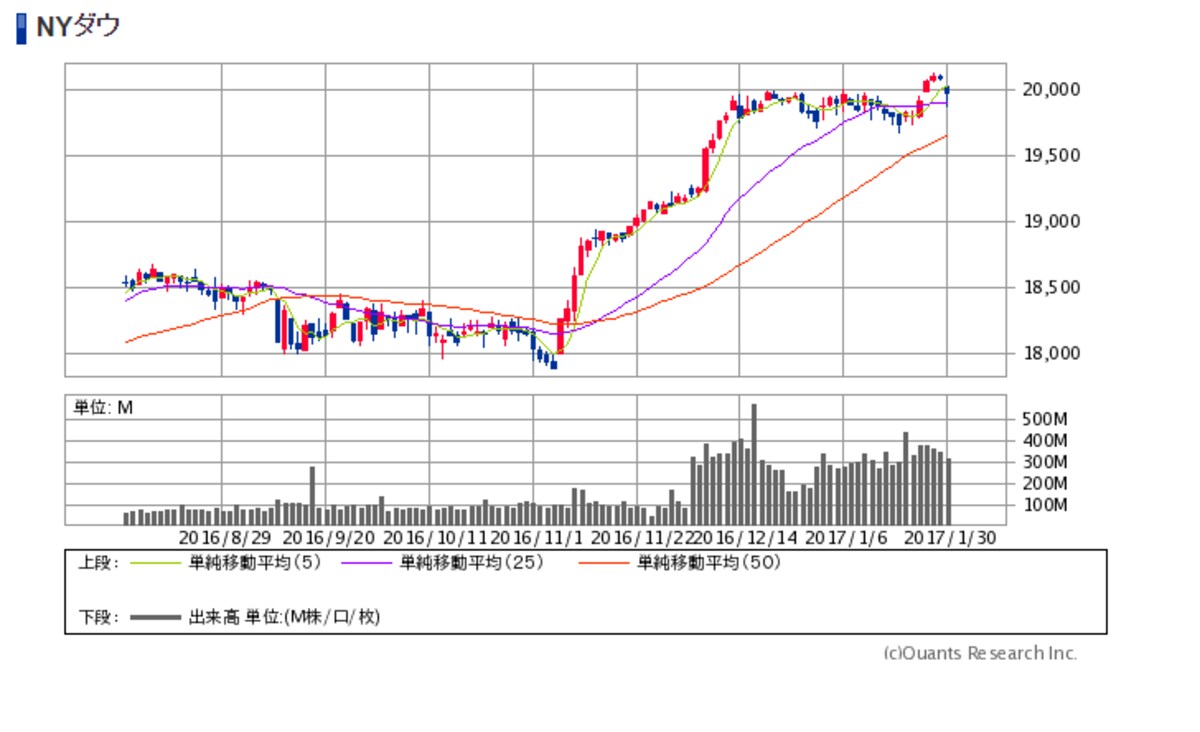Select the 単純移動平均(50) legend label
Viewport: 1200px width, 732px height.
click(709, 563)
